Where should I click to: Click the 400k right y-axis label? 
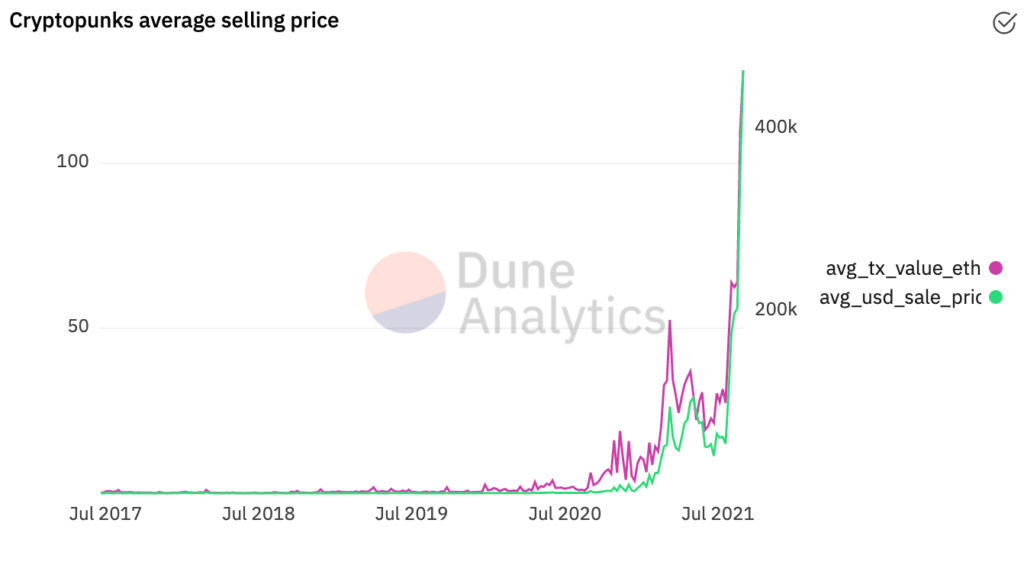tap(776, 127)
